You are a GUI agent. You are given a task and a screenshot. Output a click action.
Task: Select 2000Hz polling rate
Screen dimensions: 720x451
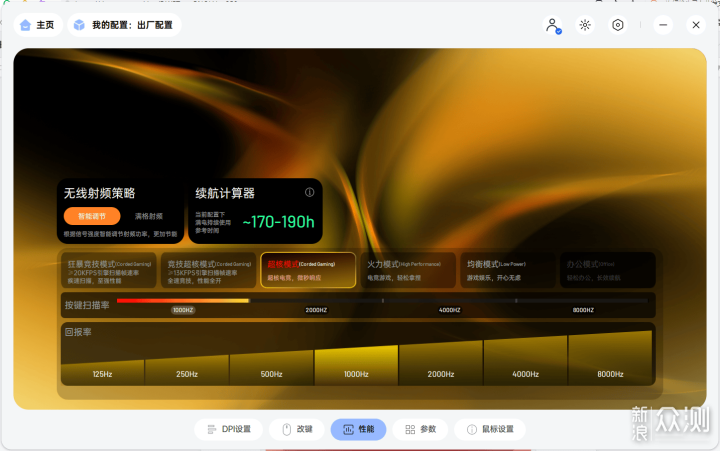point(441,363)
